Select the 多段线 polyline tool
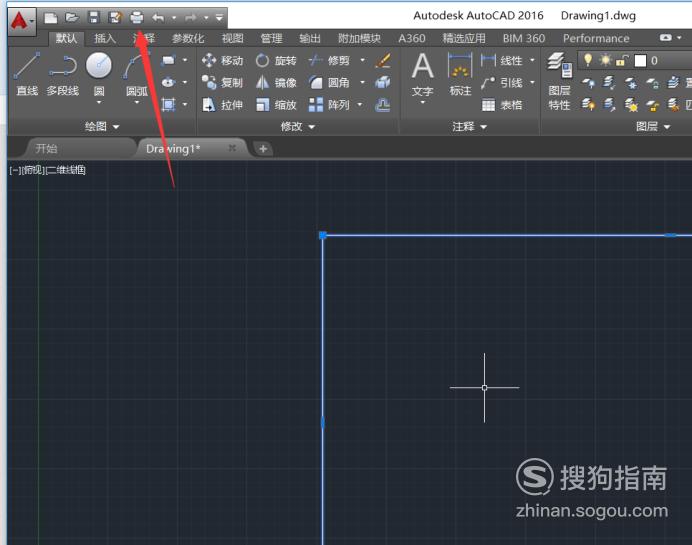 (63, 74)
